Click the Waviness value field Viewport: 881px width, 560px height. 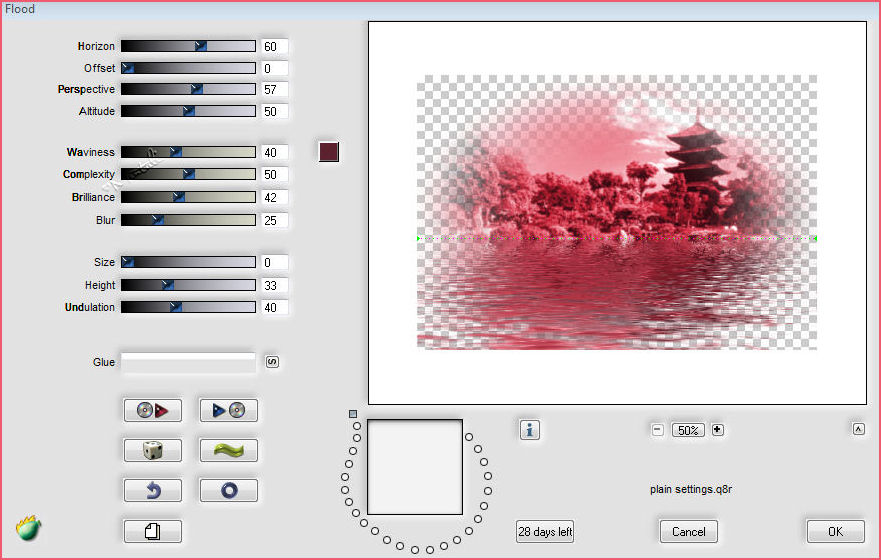[x=274, y=153]
